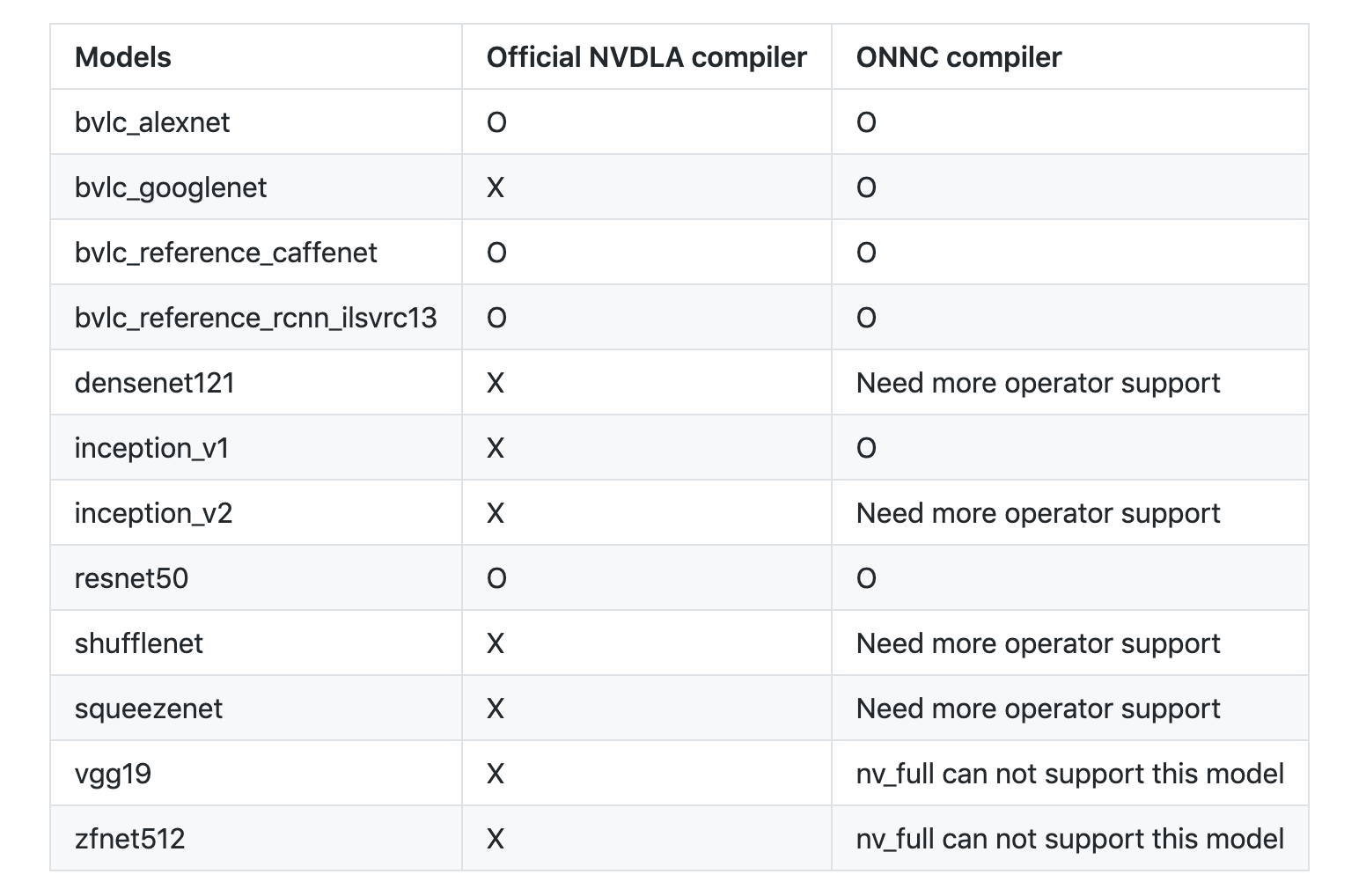This screenshot has height=896, width=1366.
Task: Click the X for bvlc_googlenet official compiler
Action: (x=496, y=187)
